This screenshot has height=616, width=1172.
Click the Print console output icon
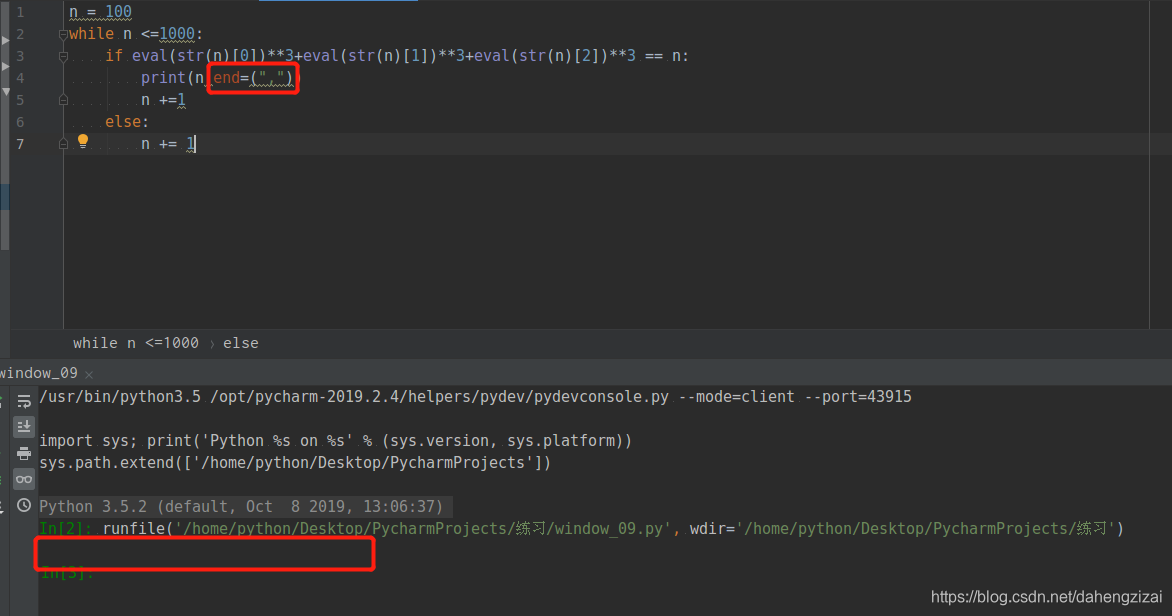[24, 453]
